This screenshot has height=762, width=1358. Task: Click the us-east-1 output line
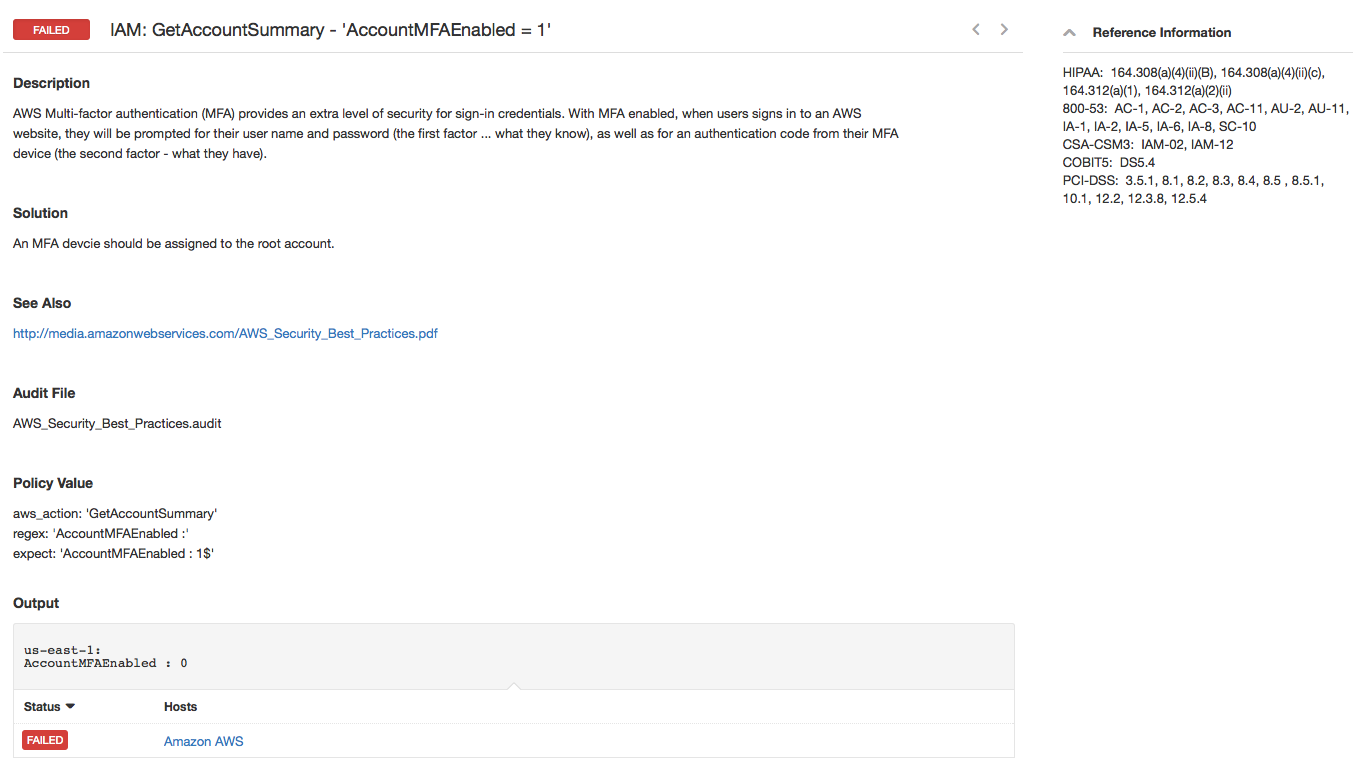62,651
